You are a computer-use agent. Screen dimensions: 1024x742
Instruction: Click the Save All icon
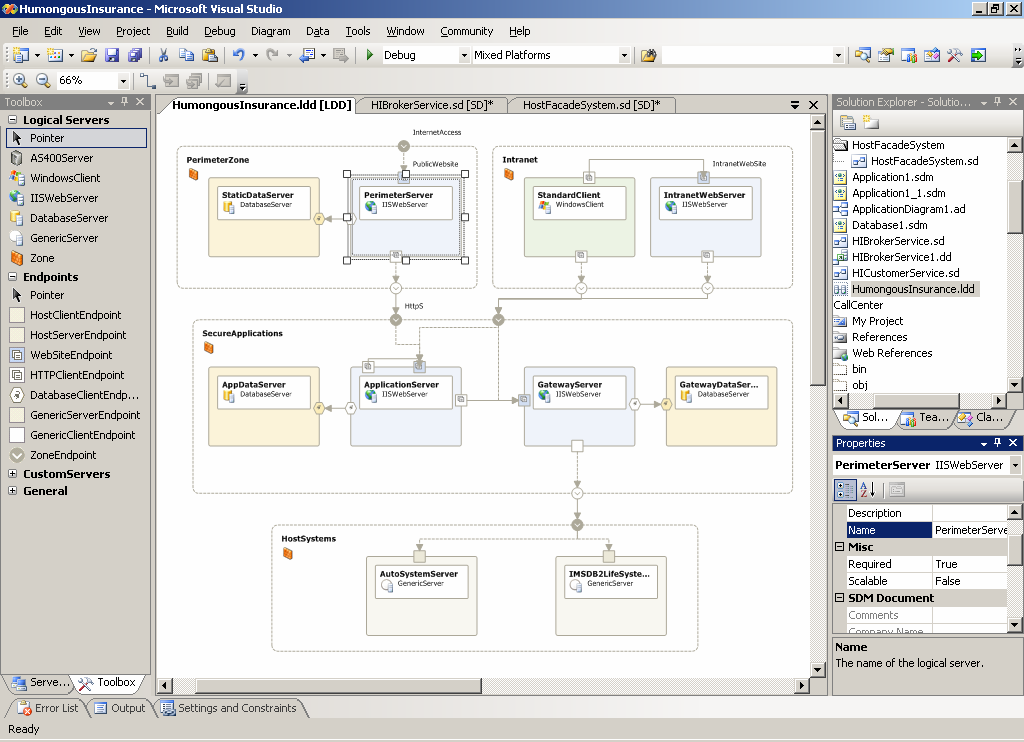click(x=135, y=56)
